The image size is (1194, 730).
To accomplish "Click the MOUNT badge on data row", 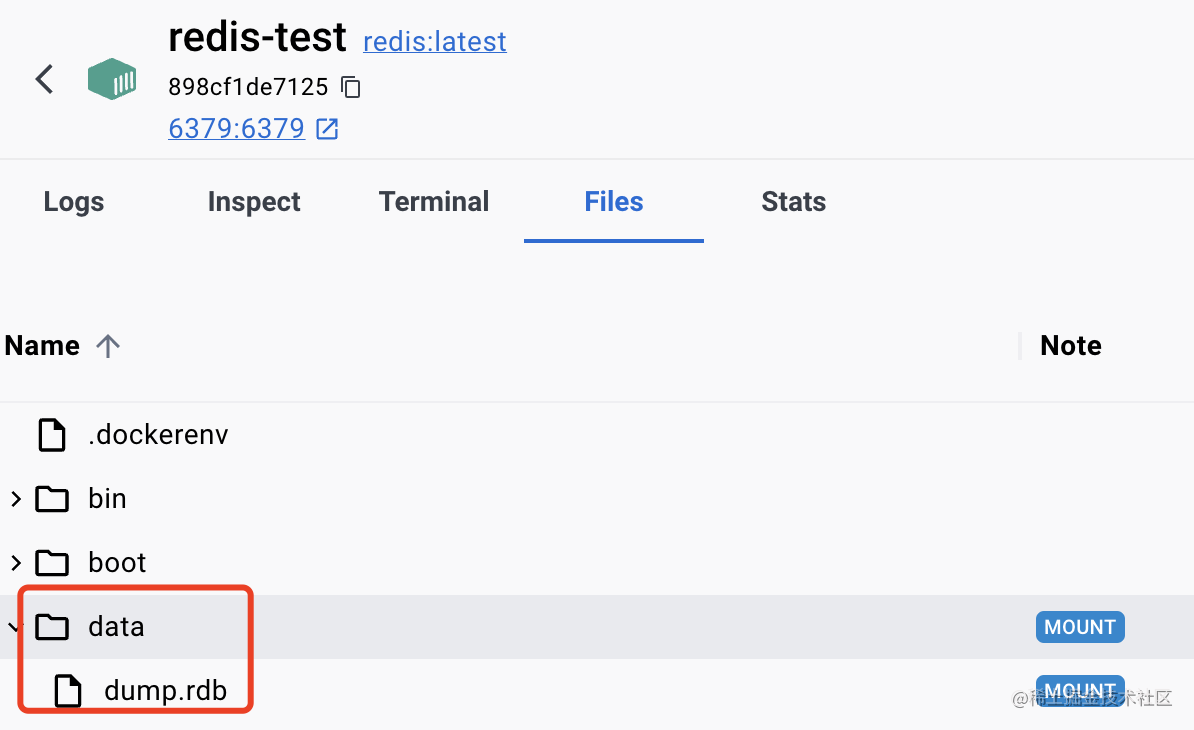I will coord(1080,627).
